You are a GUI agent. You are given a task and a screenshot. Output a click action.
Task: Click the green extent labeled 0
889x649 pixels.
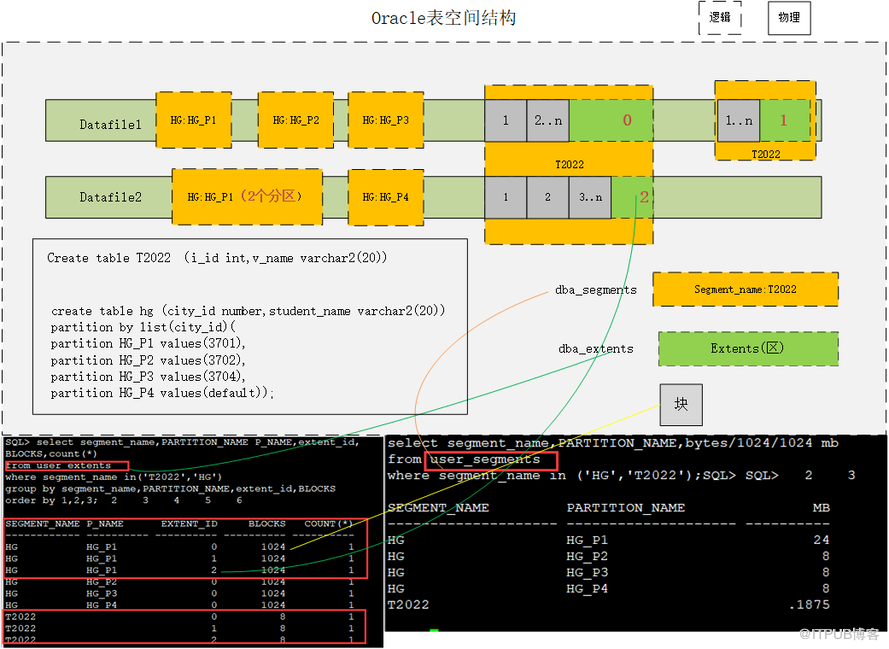pyautogui.click(x=611, y=120)
